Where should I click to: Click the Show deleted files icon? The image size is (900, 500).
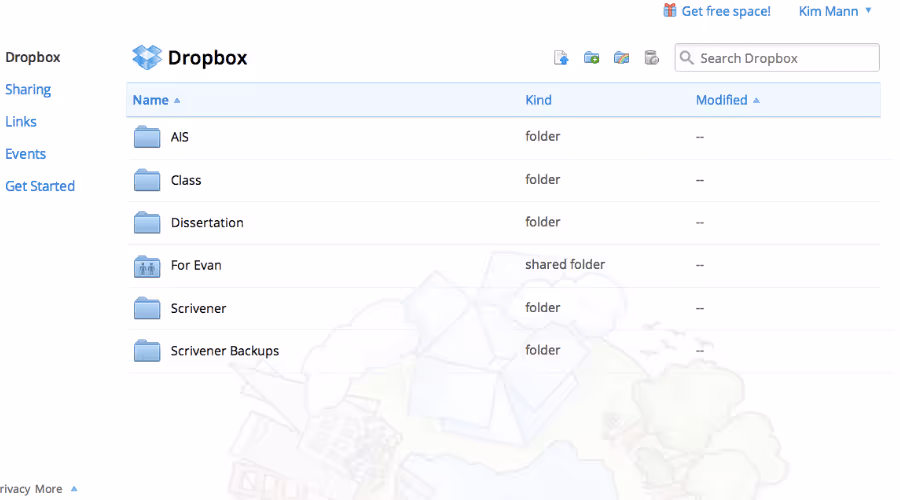tap(651, 58)
